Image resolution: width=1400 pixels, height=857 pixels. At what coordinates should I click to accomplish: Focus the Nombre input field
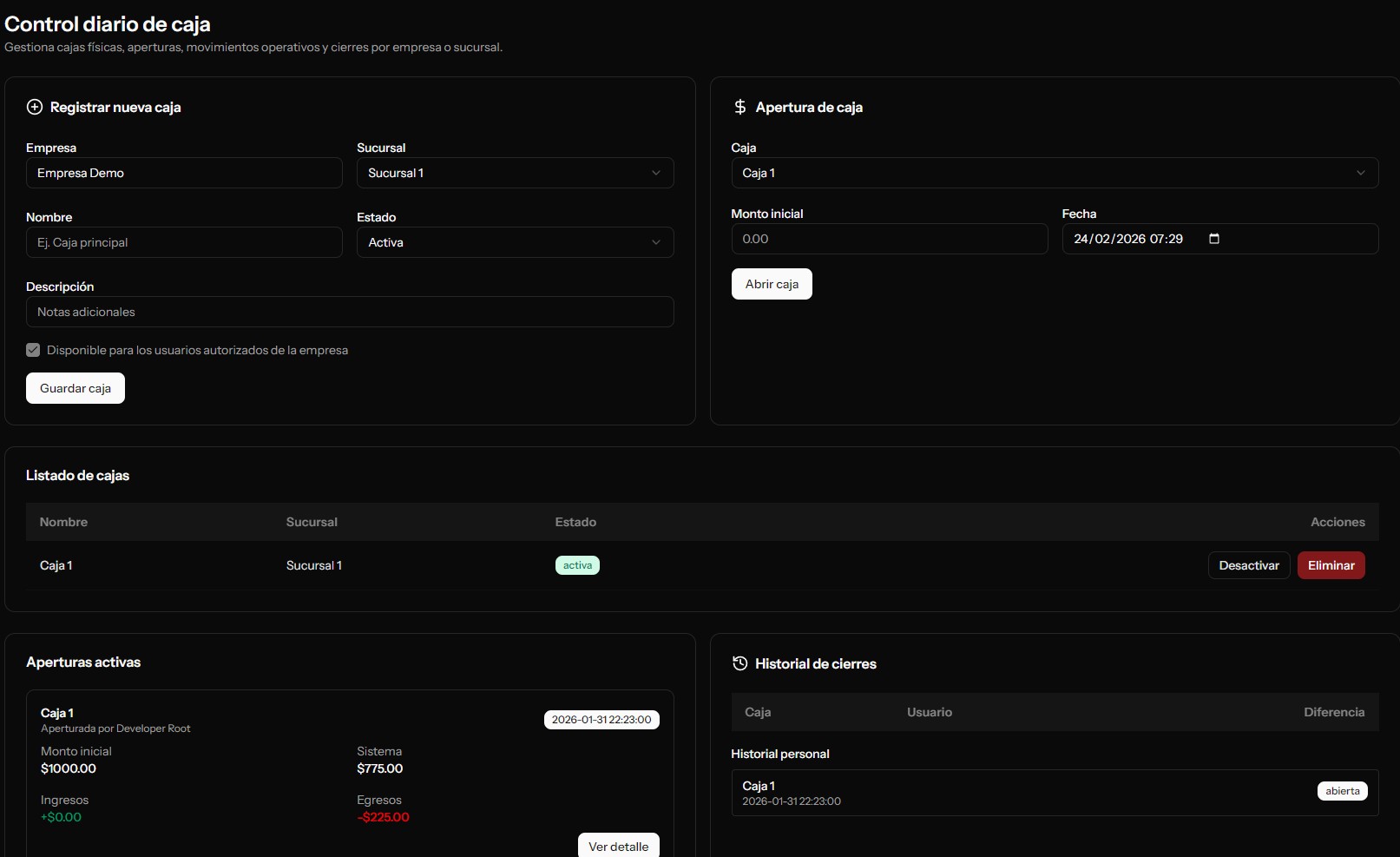pos(184,242)
